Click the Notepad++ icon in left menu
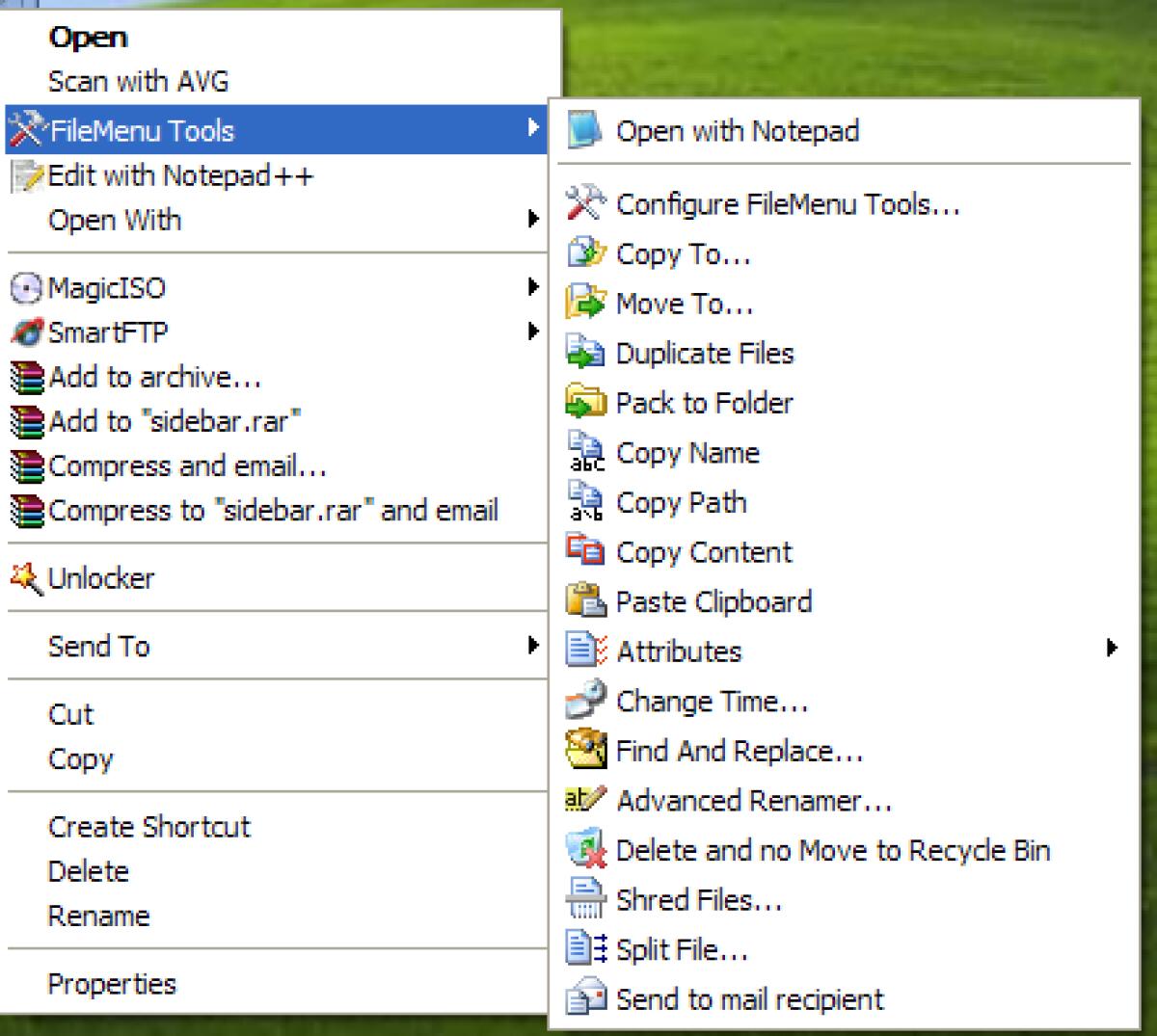This screenshot has height=1036, width=1157. [x=27, y=175]
